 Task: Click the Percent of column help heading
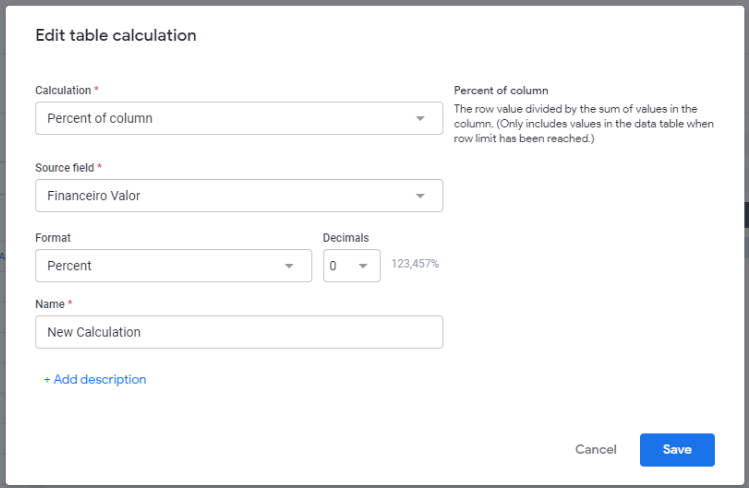(x=501, y=90)
